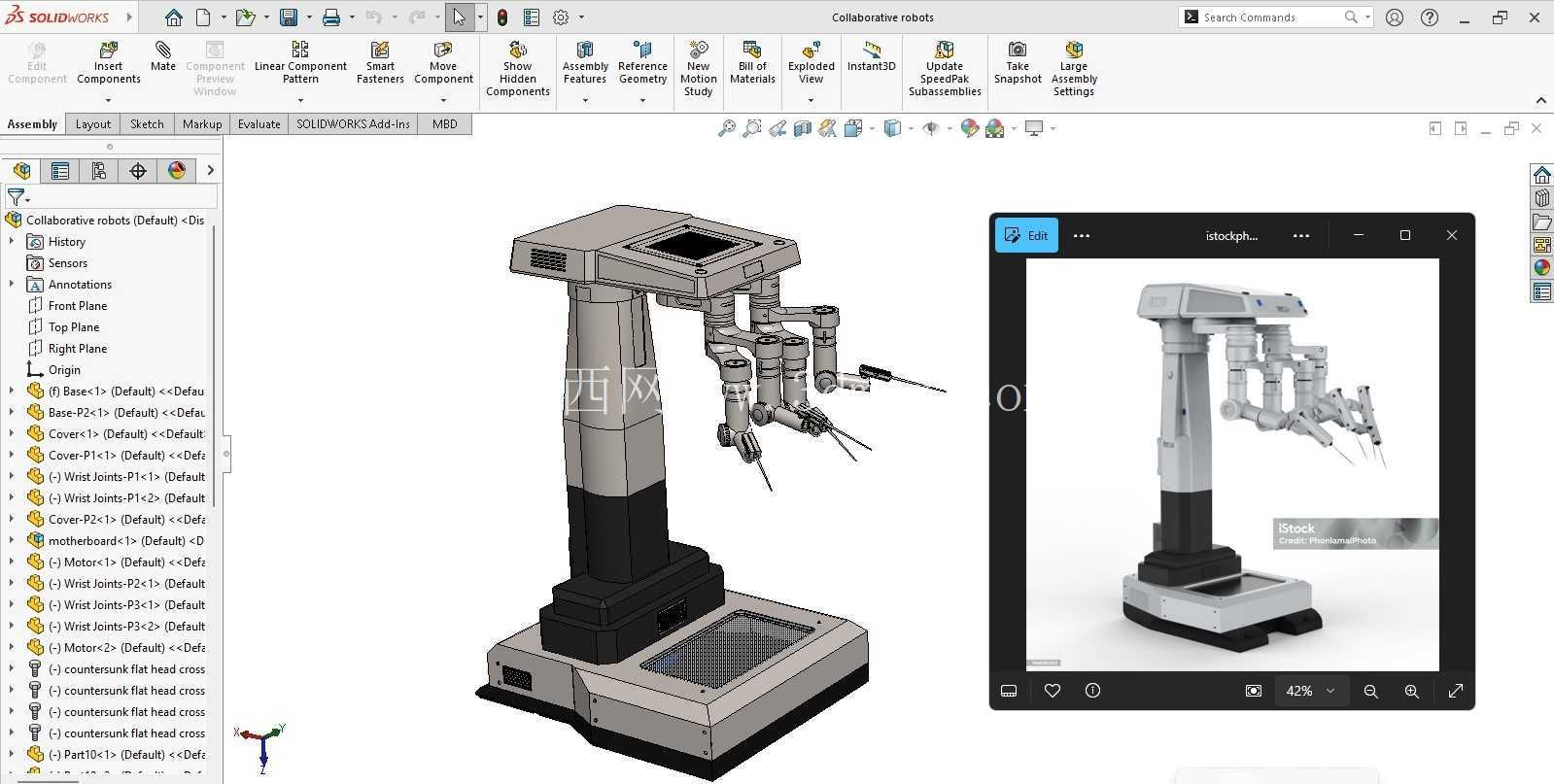Expand the motherboard<1> component

(x=12, y=541)
